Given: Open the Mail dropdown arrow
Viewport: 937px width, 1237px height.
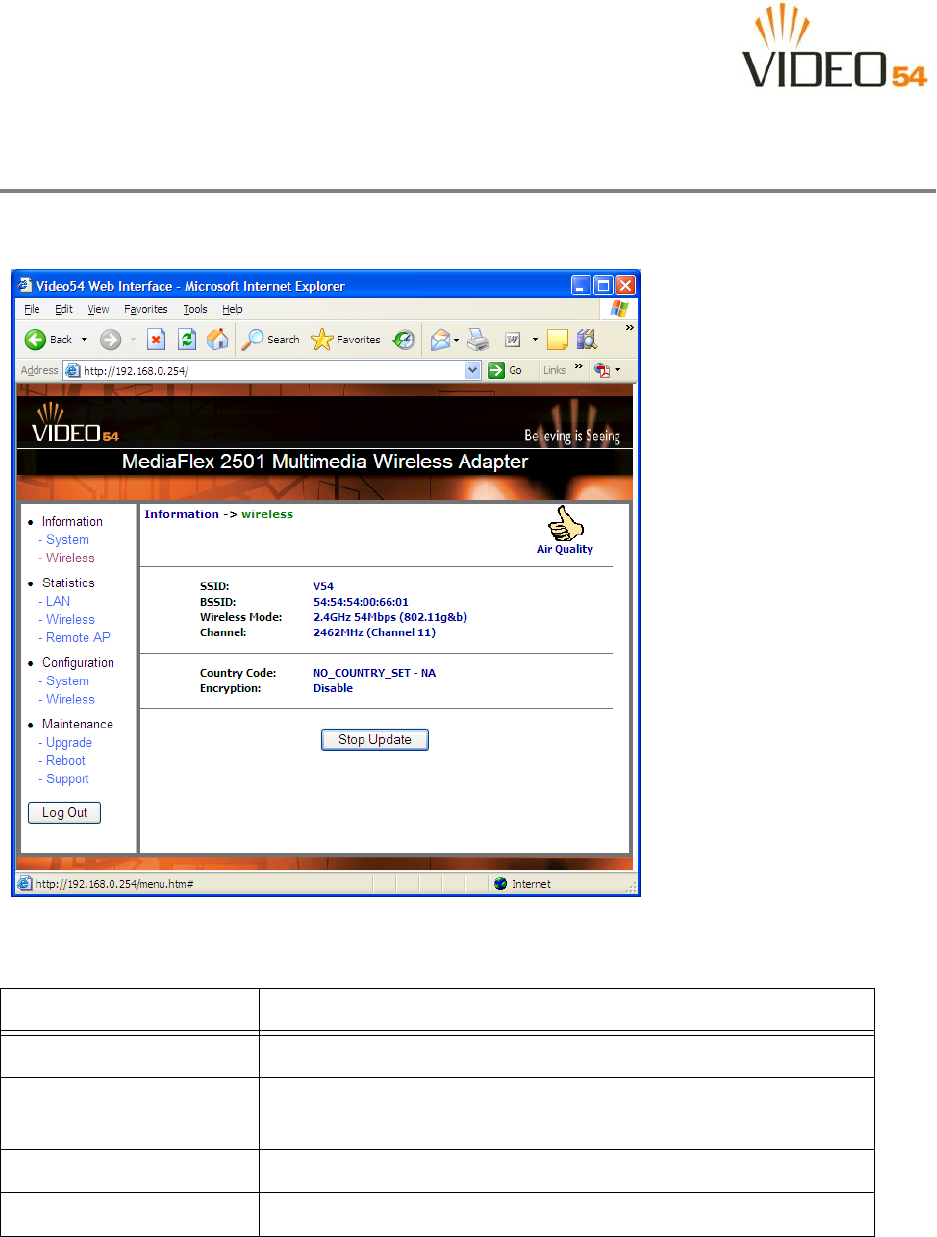Looking at the screenshot, I should click(x=456, y=340).
